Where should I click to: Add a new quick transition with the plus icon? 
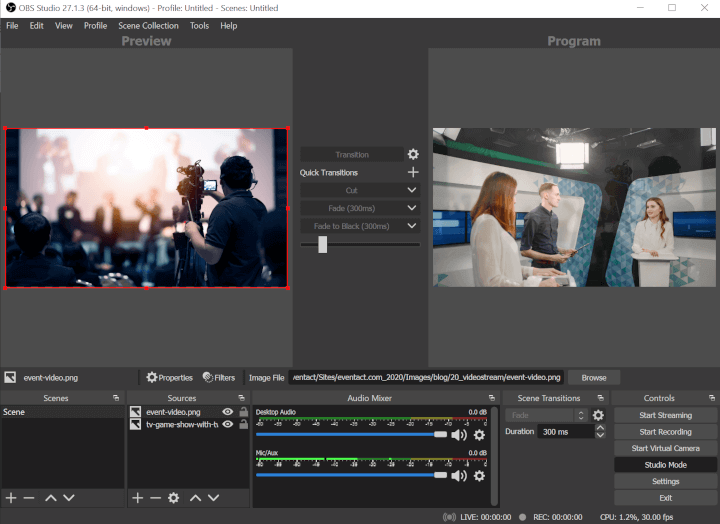click(x=413, y=173)
